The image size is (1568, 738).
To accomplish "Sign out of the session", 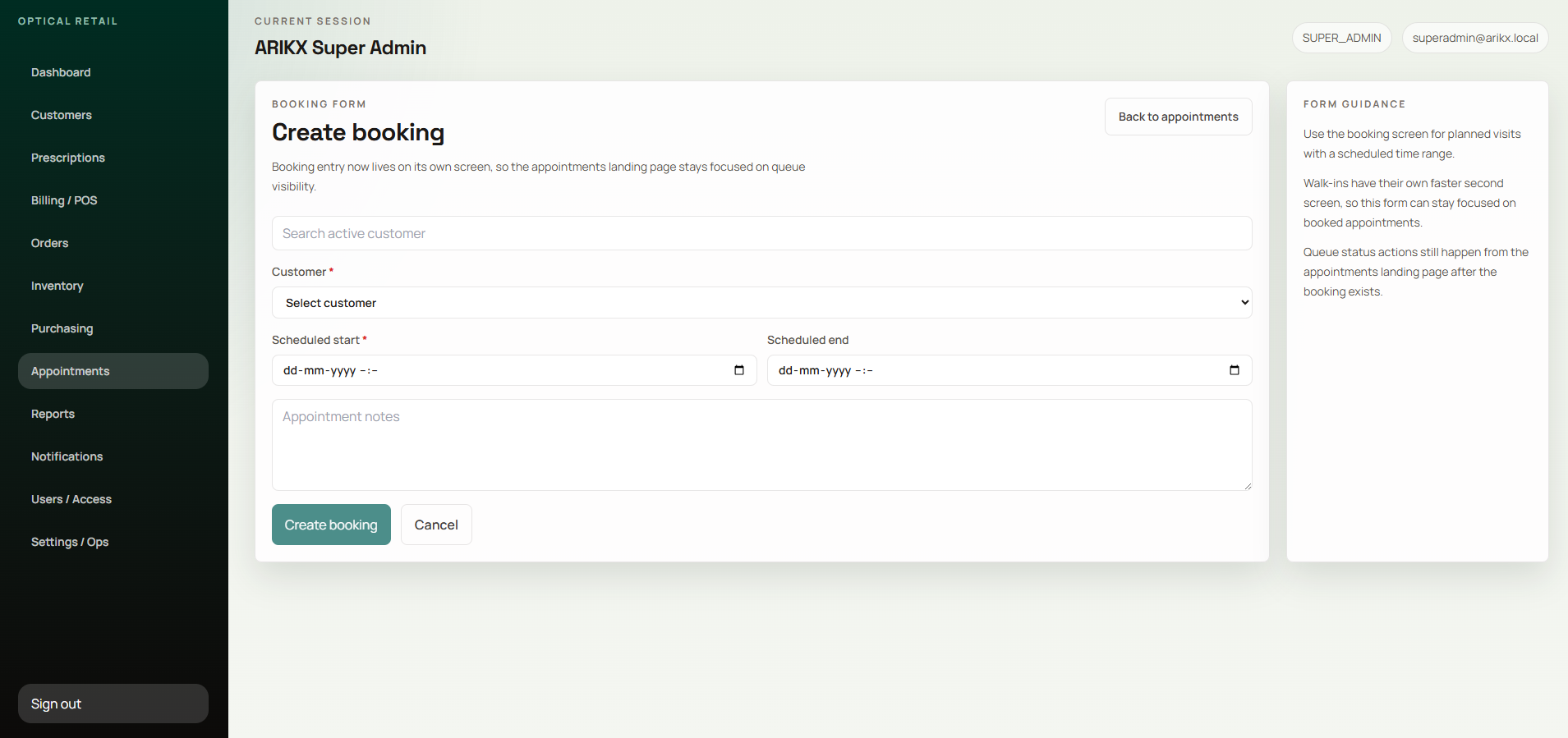I will 113,704.
